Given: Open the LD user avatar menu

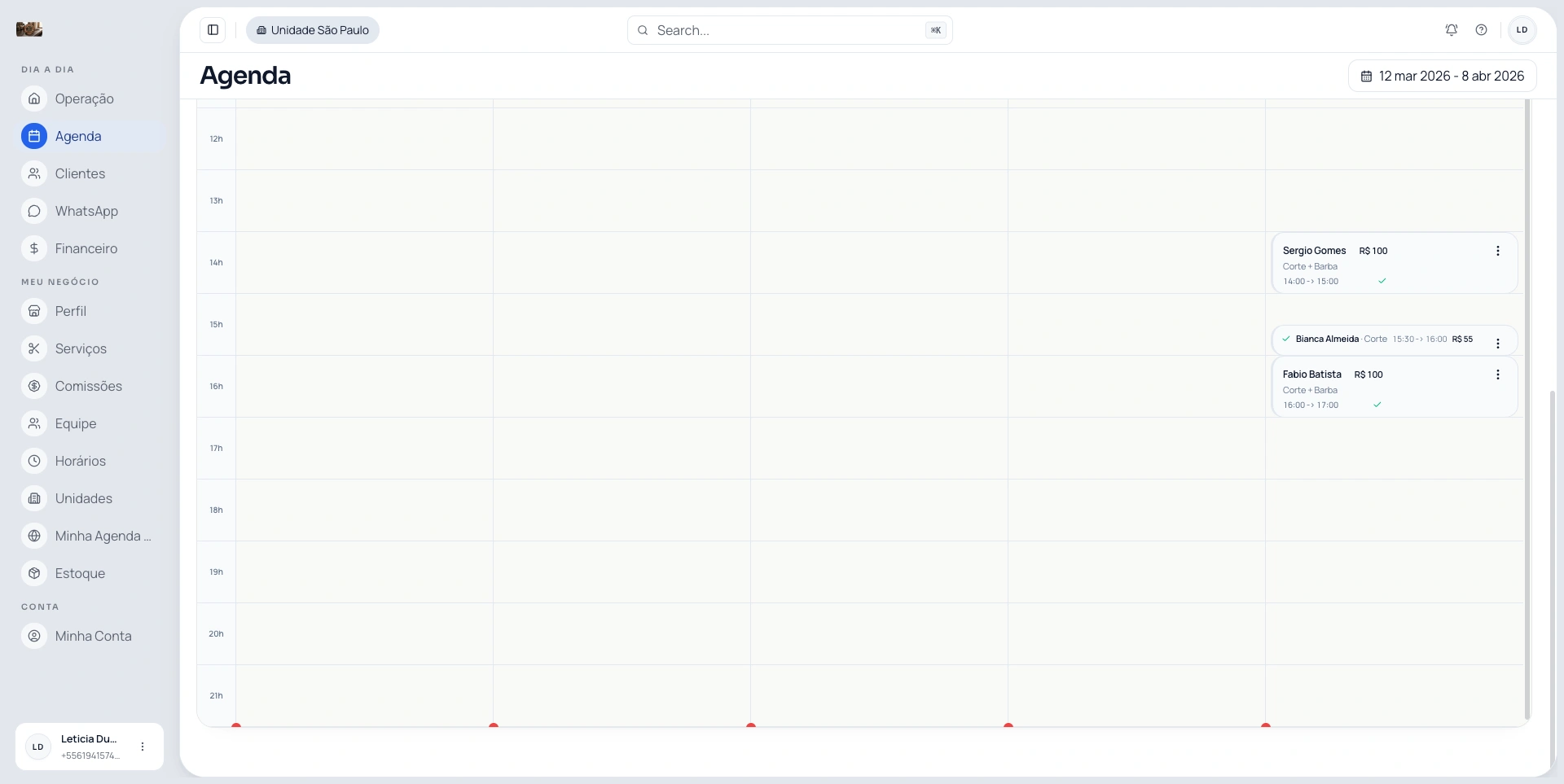Looking at the screenshot, I should 1522,30.
